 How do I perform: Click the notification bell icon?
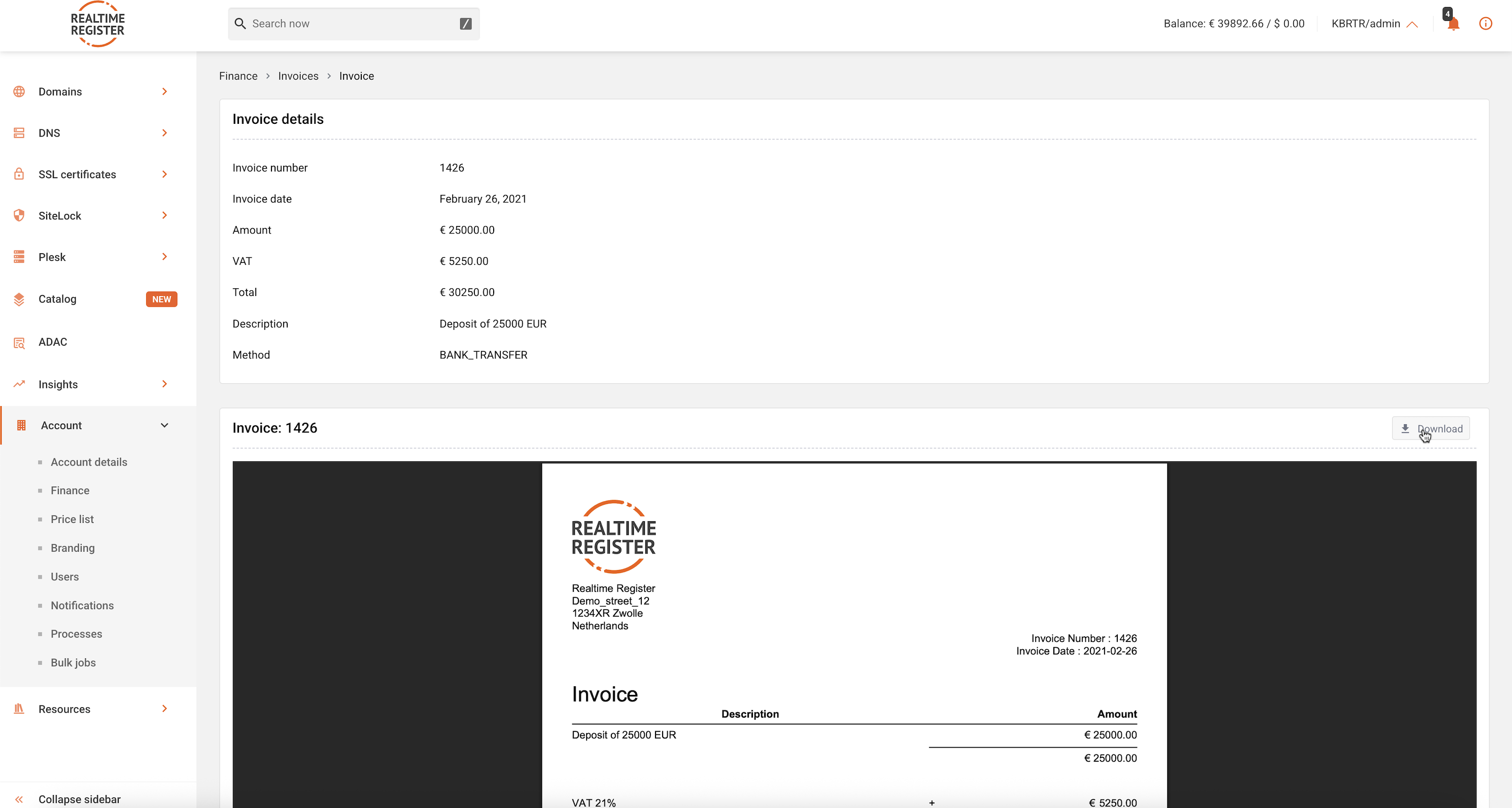click(1453, 24)
